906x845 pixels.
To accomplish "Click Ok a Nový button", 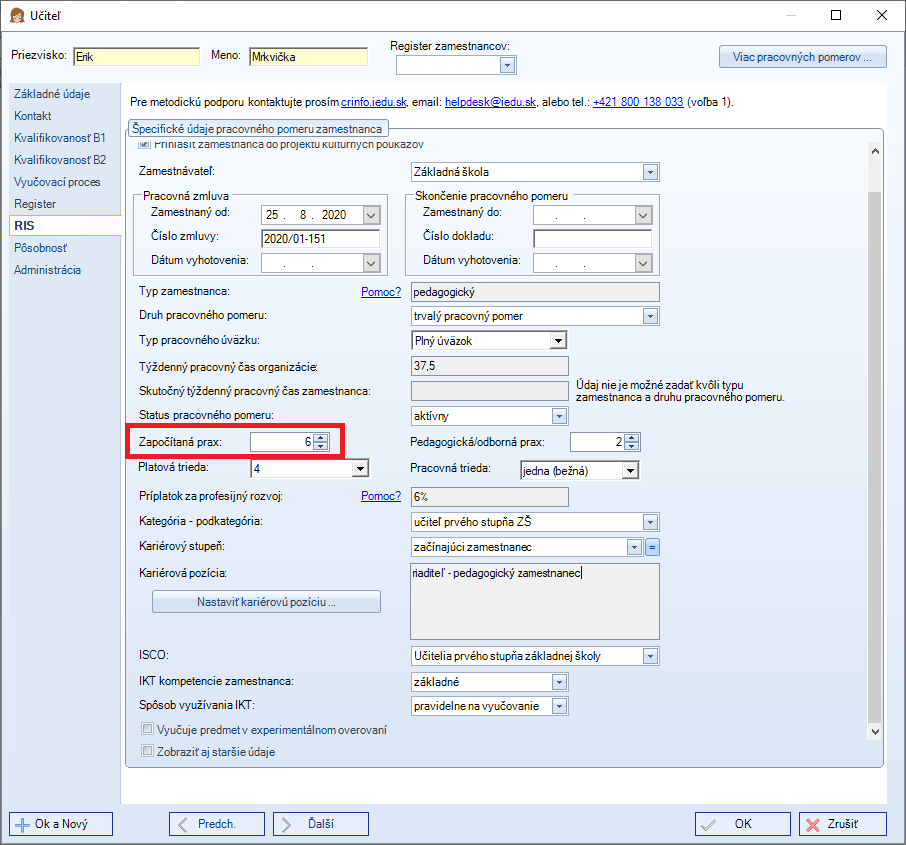I will coord(61,824).
